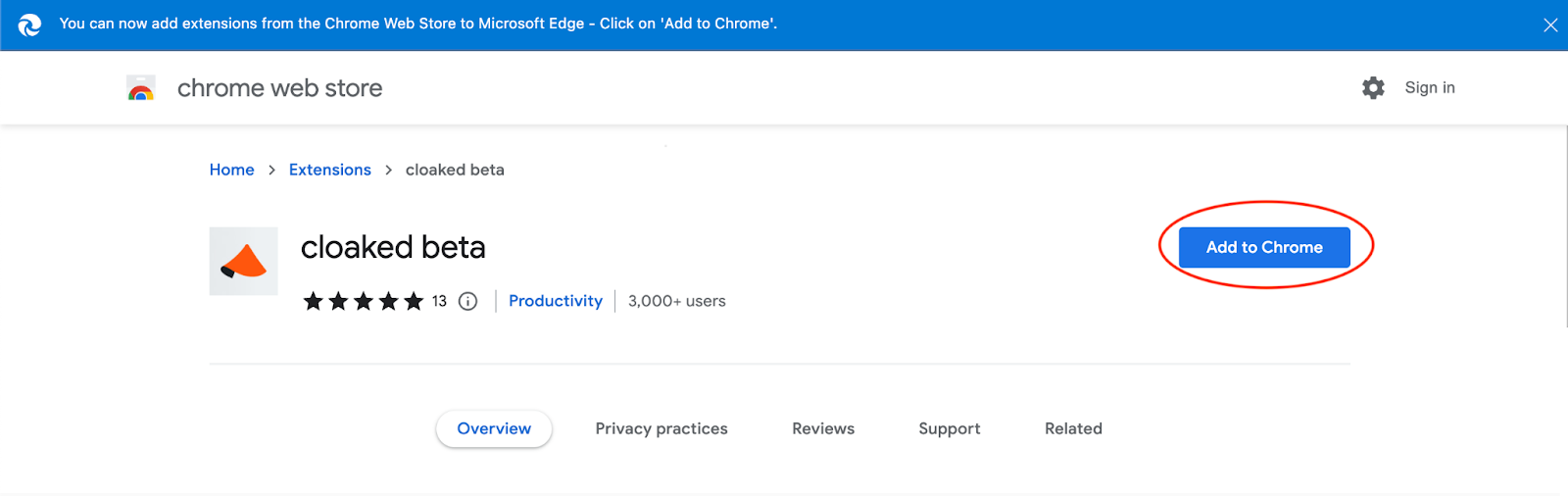The width and height of the screenshot is (1568, 496).
Task: Click the rating count '13'
Action: click(x=439, y=301)
